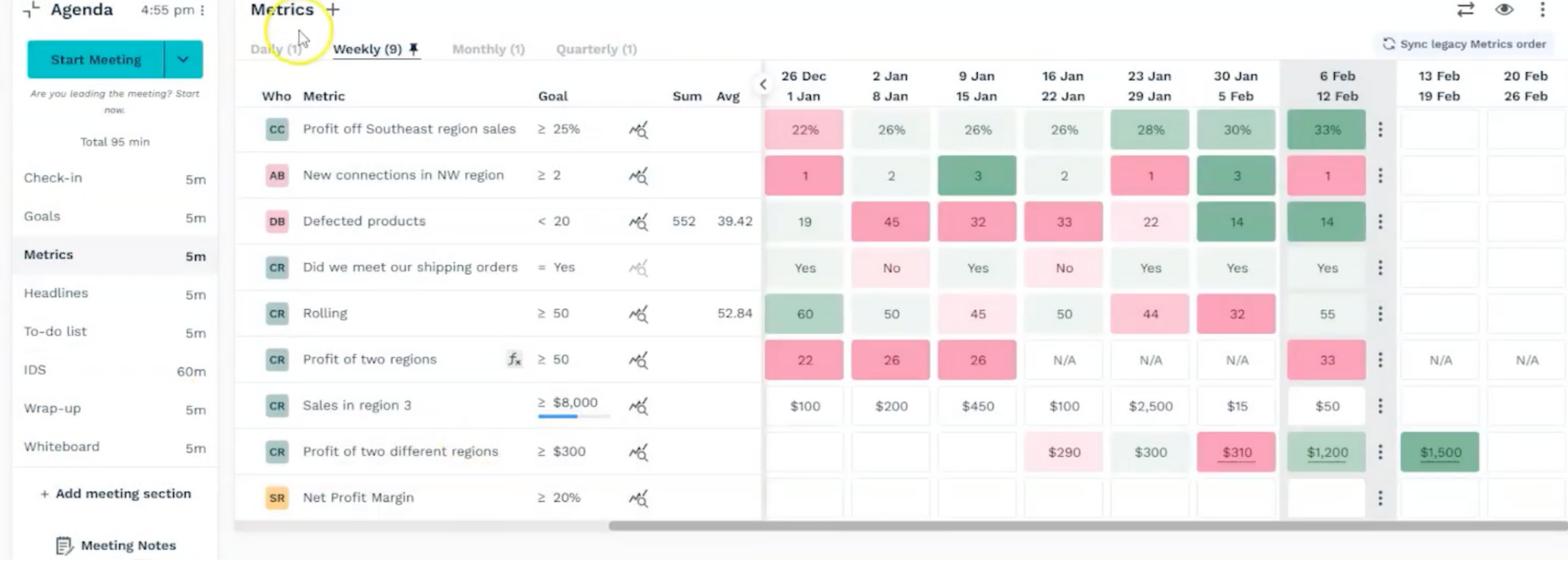Expand the Start Meeting dropdown arrow
The width and height of the screenshot is (1568, 562).
pyautogui.click(x=183, y=60)
